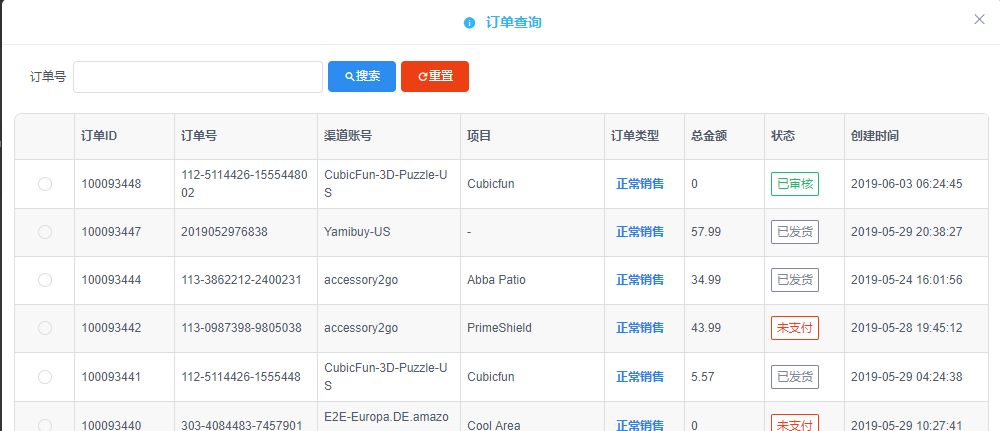Close the 订单查询 dialog
This screenshot has width=1000, height=431.
point(980,20)
